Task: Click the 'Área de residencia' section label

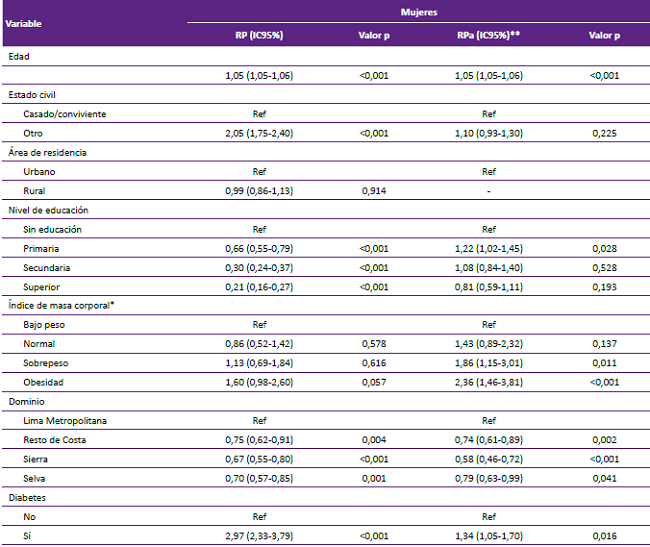Action: coord(47,152)
